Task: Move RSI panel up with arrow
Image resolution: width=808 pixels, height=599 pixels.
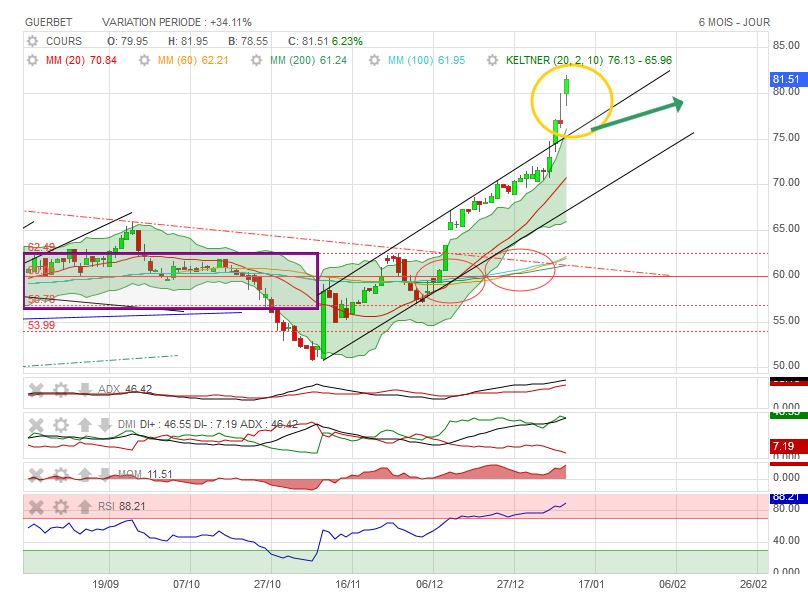Action: click(85, 507)
